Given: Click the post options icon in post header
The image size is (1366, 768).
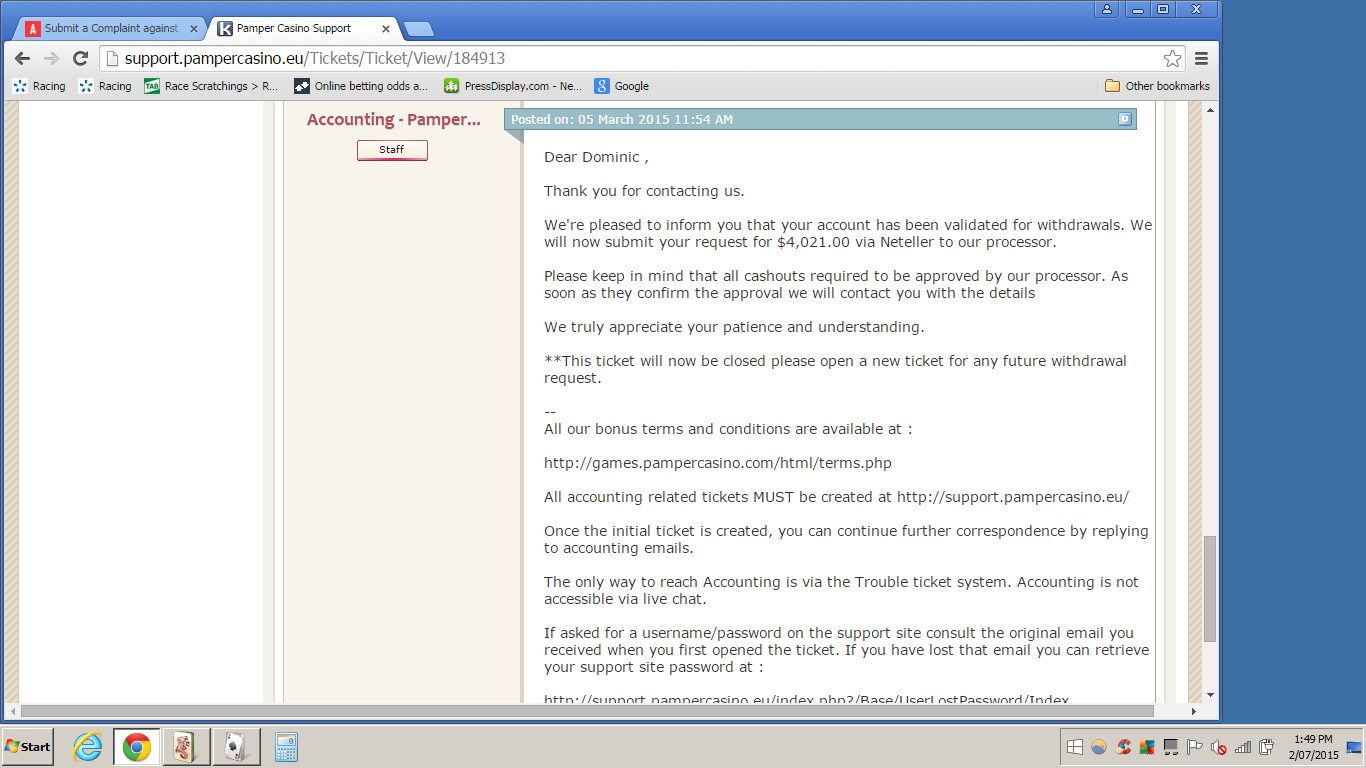Looking at the screenshot, I should coord(1124,119).
